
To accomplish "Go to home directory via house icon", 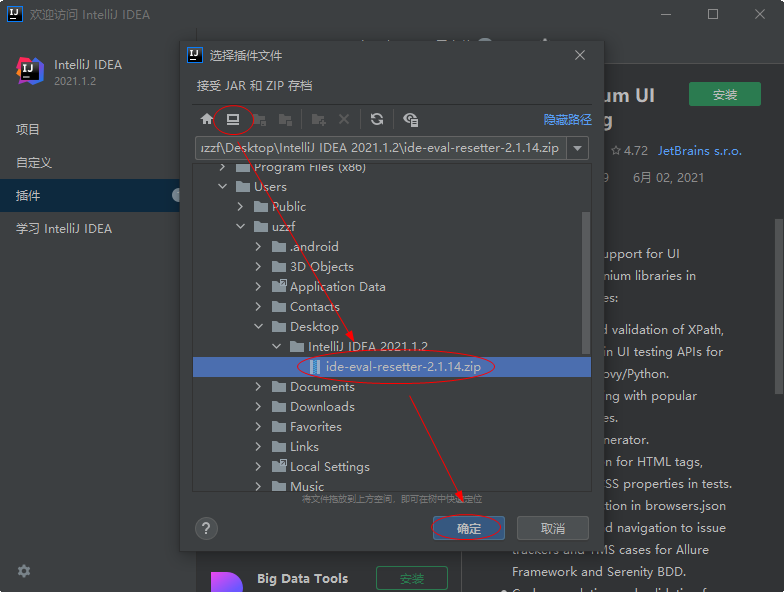I will point(206,119).
